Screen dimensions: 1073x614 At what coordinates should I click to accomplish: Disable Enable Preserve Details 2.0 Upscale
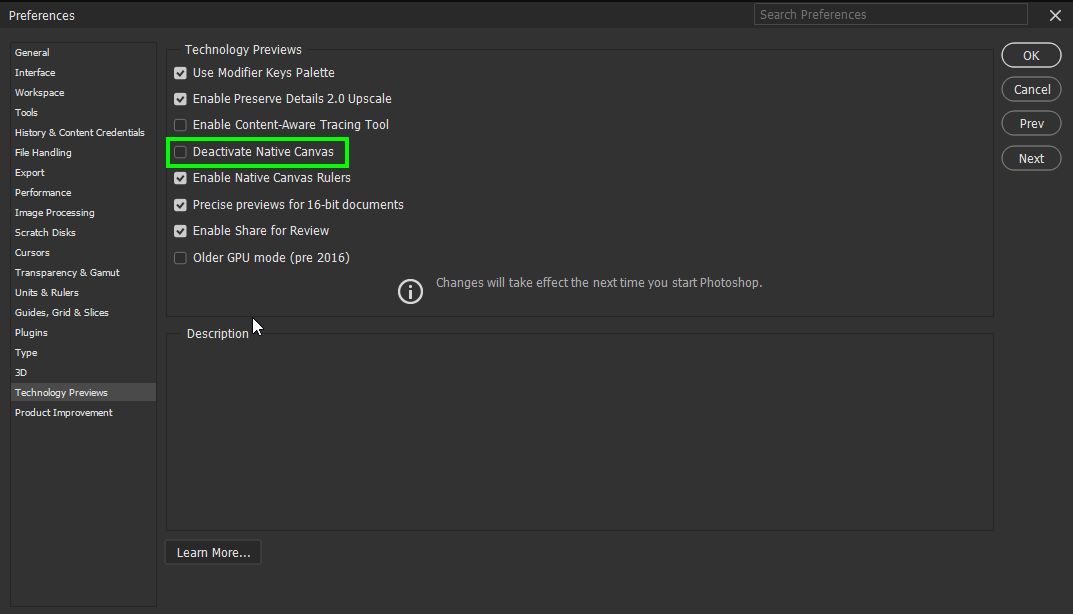coord(180,98)
